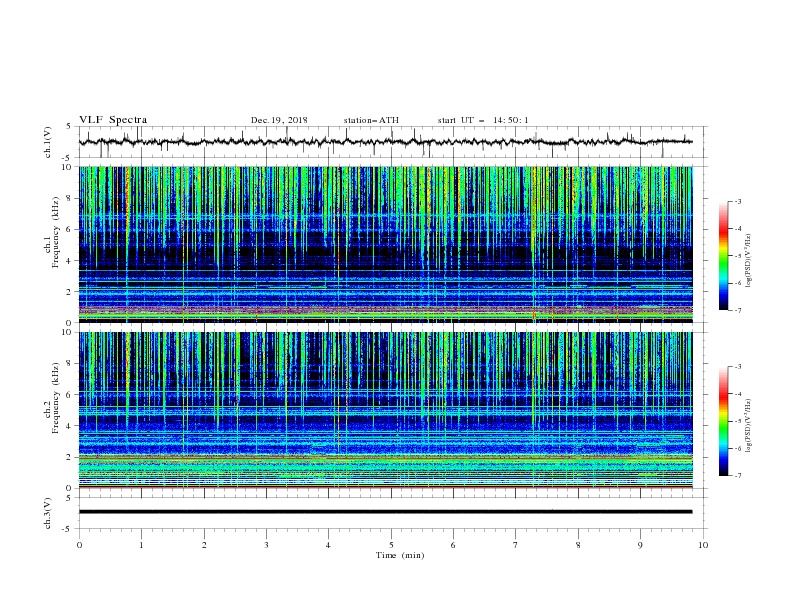Click the ch.1 voltage waveform trace
792x612 pixels.
click(x=385, y=142)
